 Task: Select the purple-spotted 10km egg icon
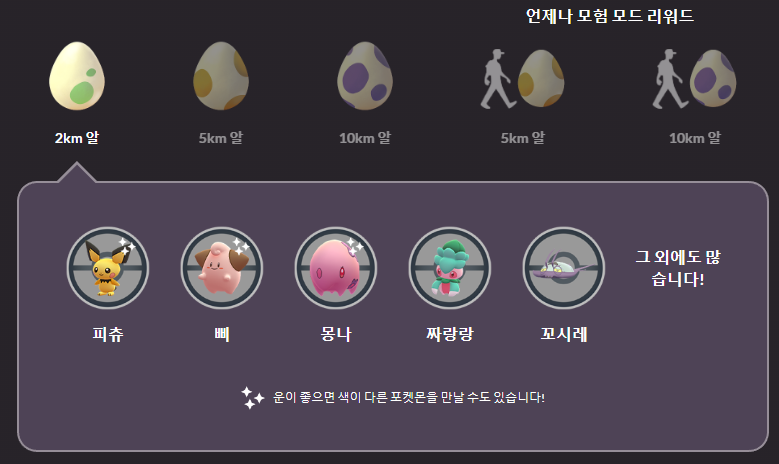[x=365, y=76]
